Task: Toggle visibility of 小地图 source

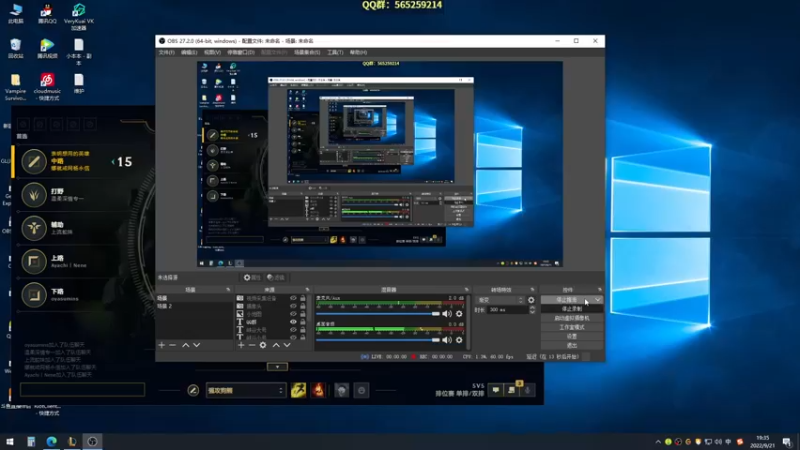Action: [293, 314]
